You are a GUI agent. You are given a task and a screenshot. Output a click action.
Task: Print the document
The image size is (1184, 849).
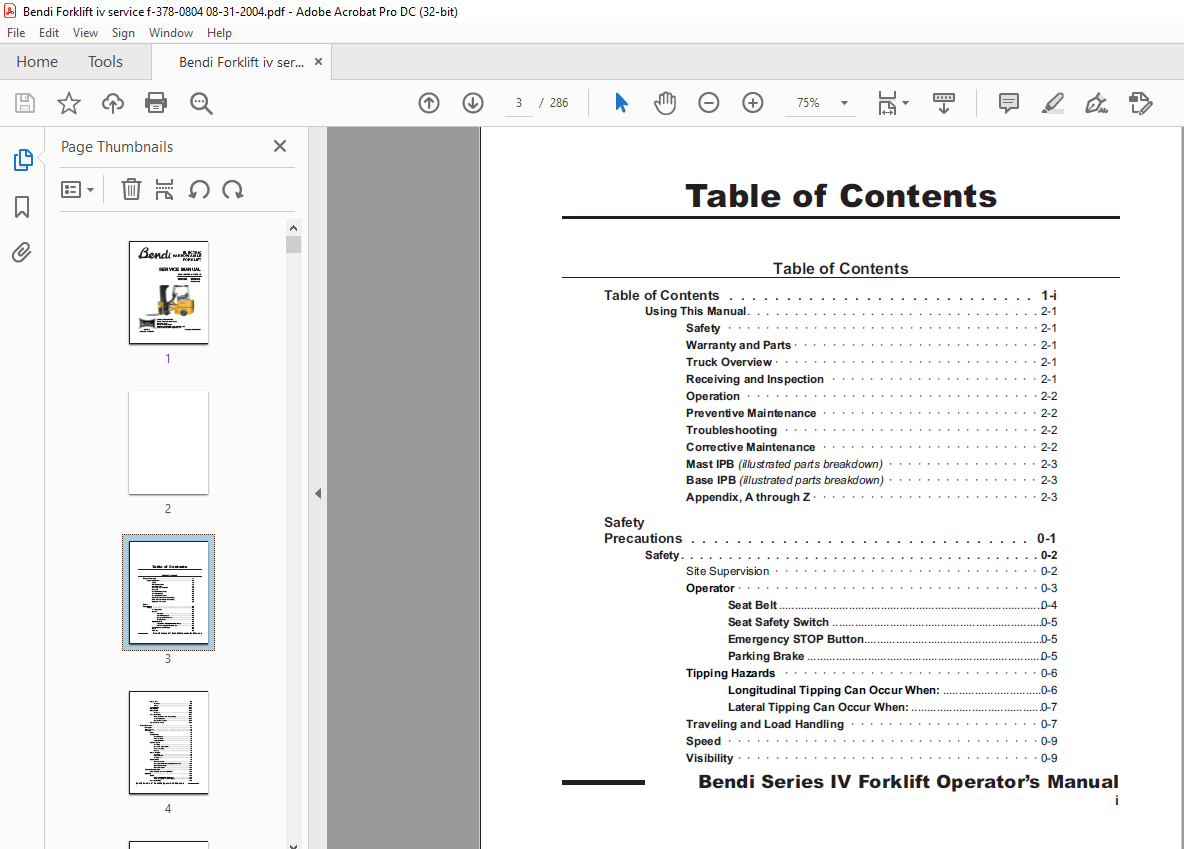coord(156,103)
